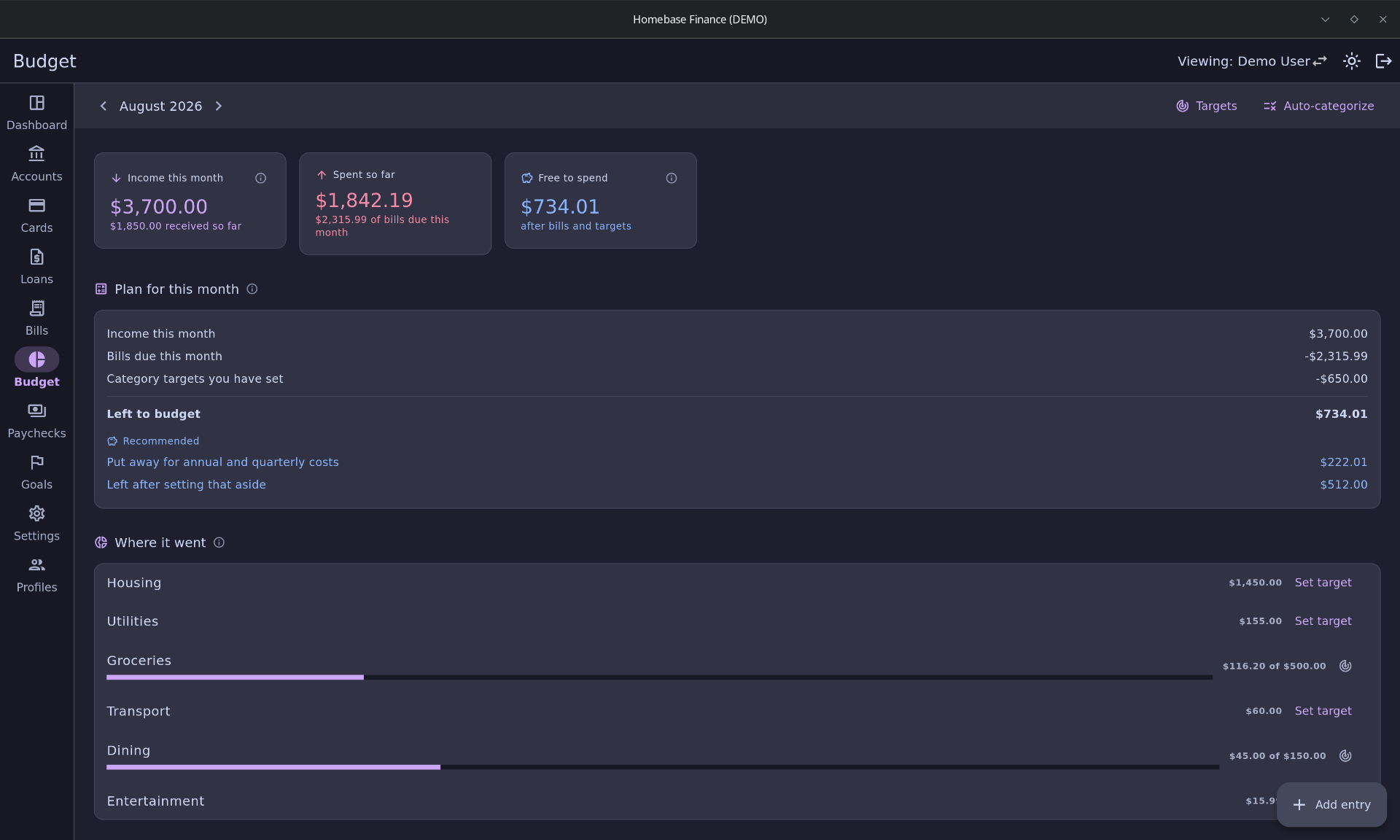This screenshot has width=1400, height=840.
Task: Open info tooltip for Where it went
Action: pyautogui.click(x=219, y=542)
